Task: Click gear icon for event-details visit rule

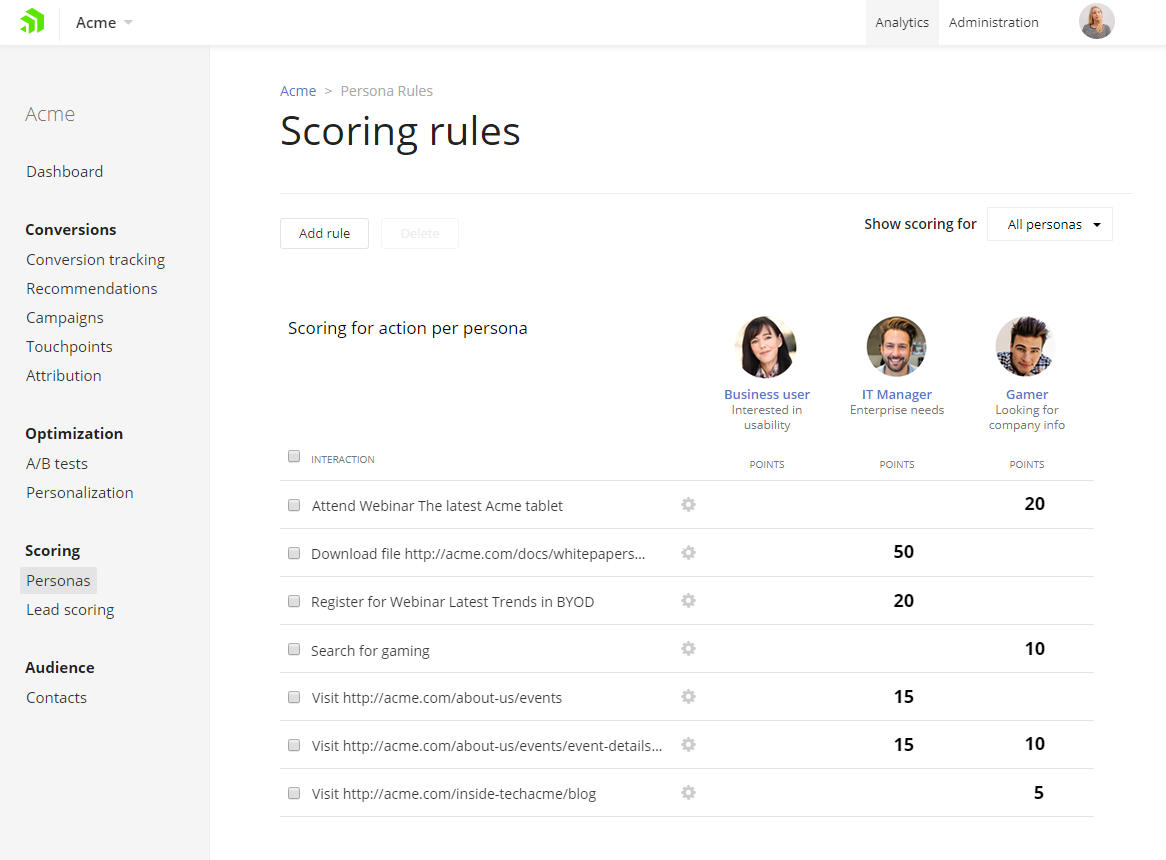Action: (688, 745)
